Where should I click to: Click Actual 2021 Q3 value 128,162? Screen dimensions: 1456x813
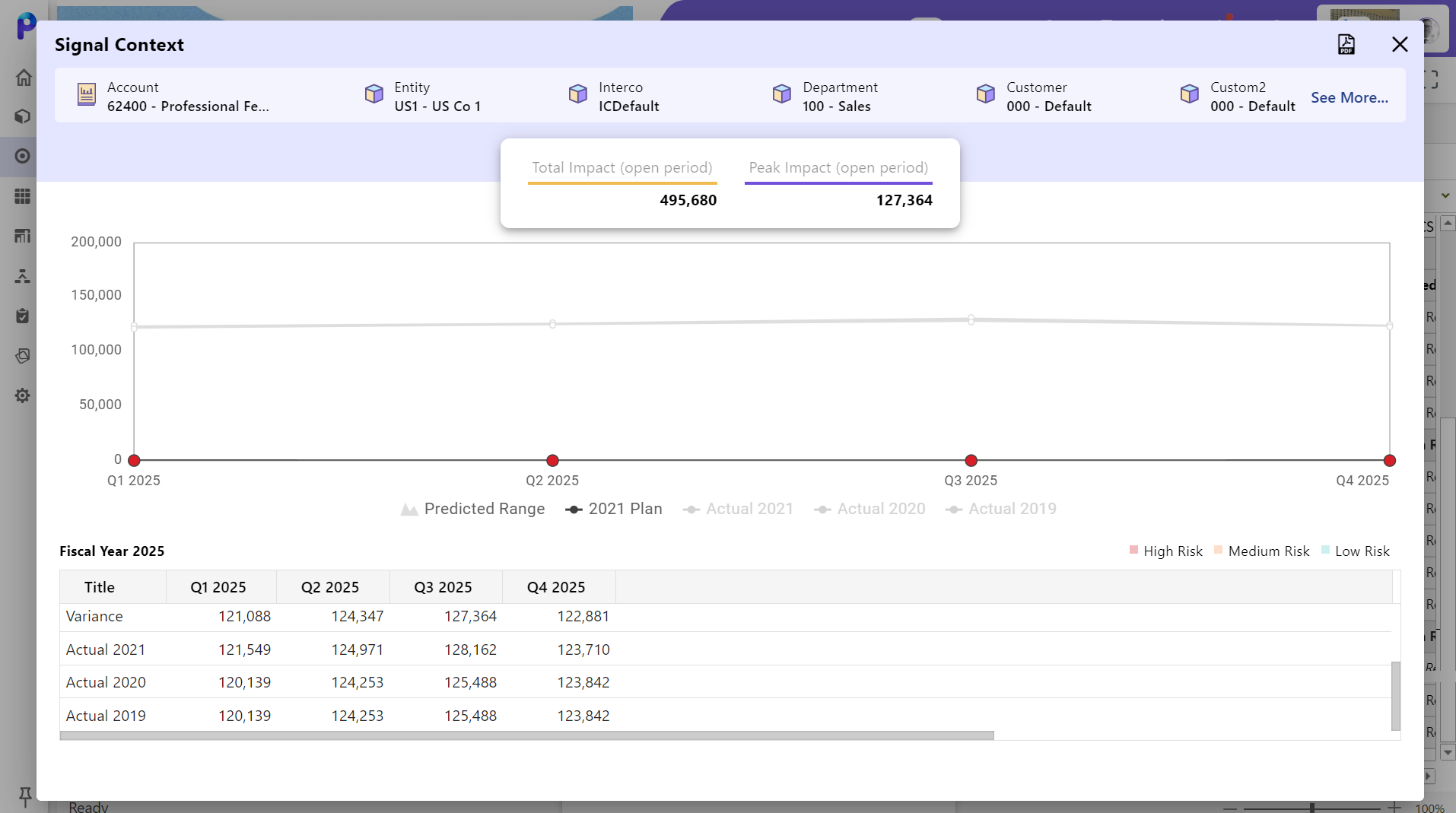(x=470, y=650)
